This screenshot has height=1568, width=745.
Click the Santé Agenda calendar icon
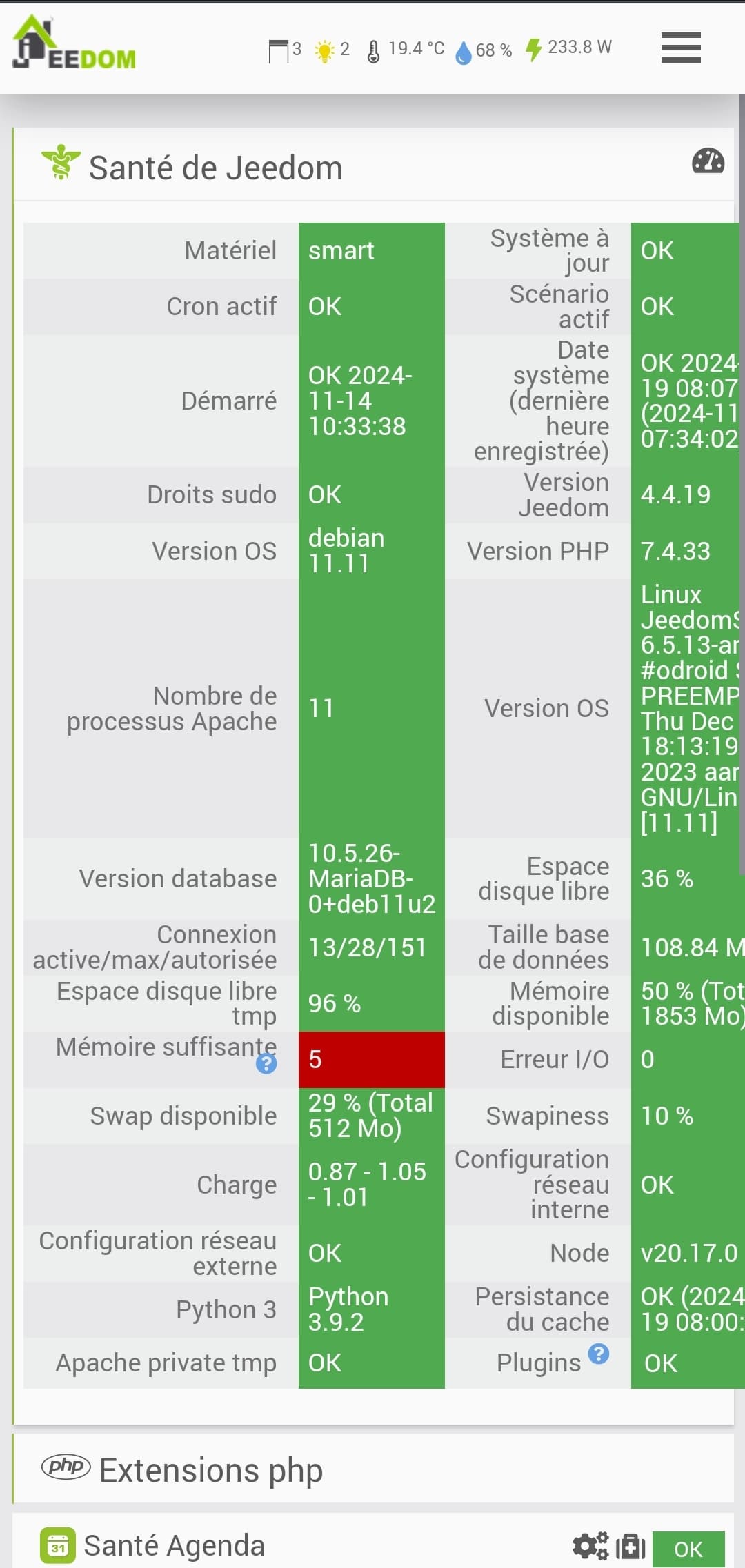[58, 1546]
